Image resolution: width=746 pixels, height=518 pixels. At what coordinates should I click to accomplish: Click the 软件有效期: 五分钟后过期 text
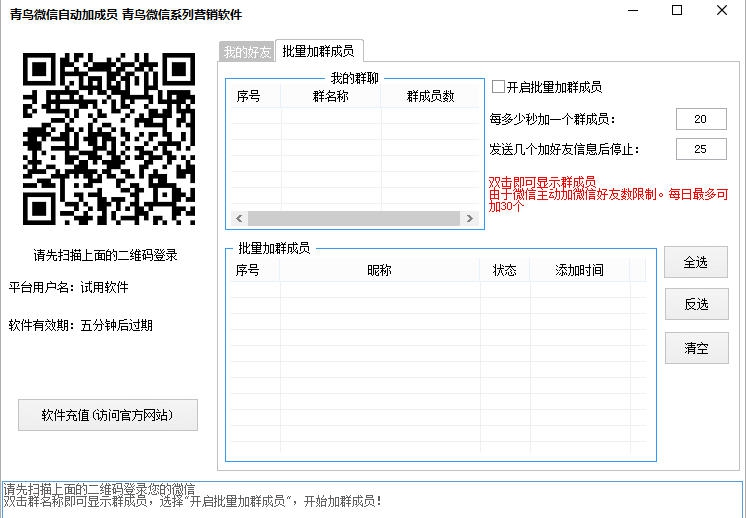[x=80, y=325]
